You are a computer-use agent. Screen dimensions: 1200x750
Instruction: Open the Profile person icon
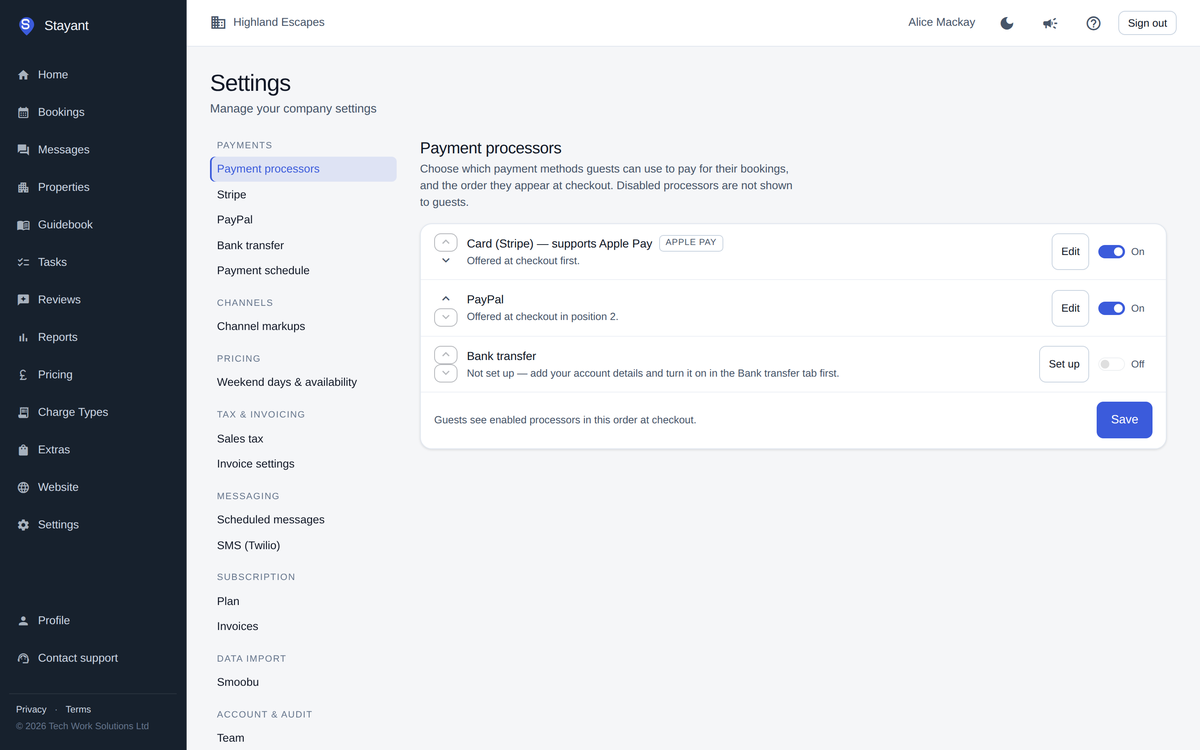23,621
